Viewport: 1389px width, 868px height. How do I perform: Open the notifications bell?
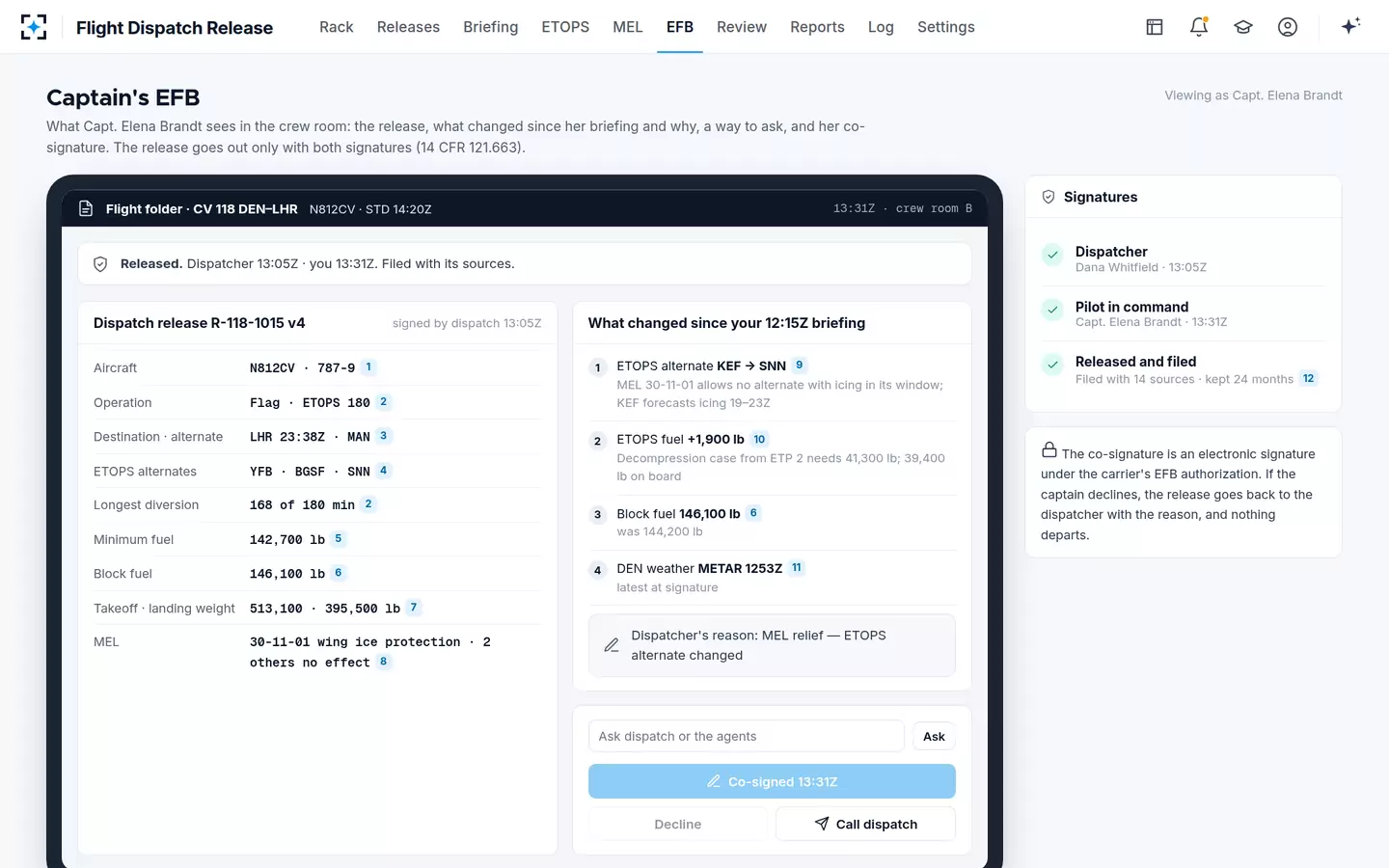coord(1199,27)
